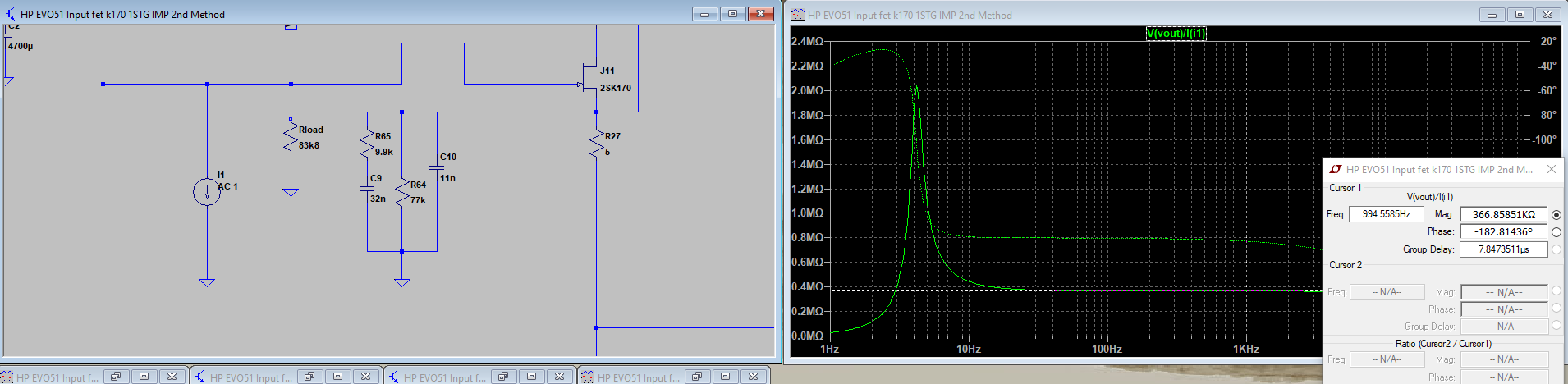Select the I1 current source symbol
1568x384 pixels.
207,192
